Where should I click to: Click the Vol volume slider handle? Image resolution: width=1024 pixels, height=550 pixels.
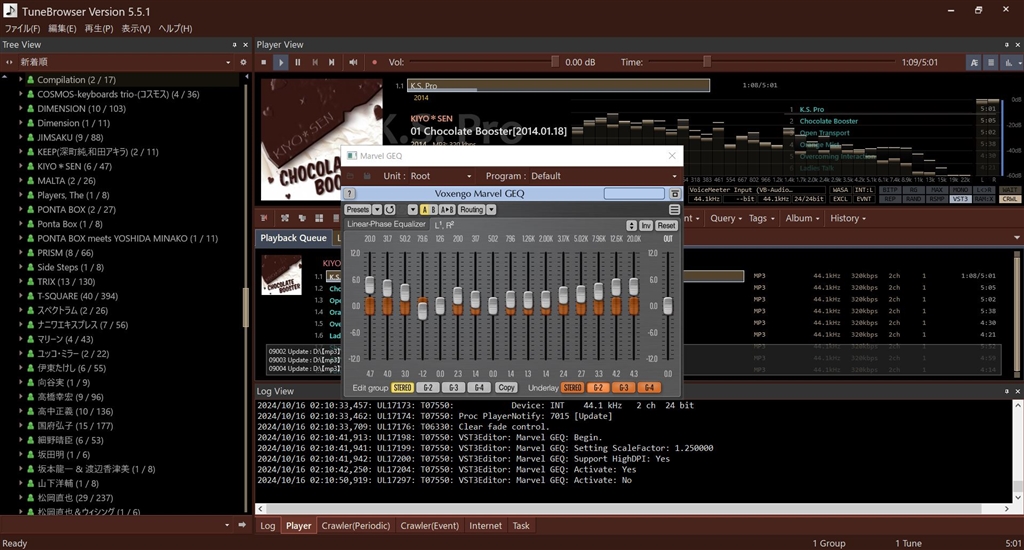click(x=555, y=62)
